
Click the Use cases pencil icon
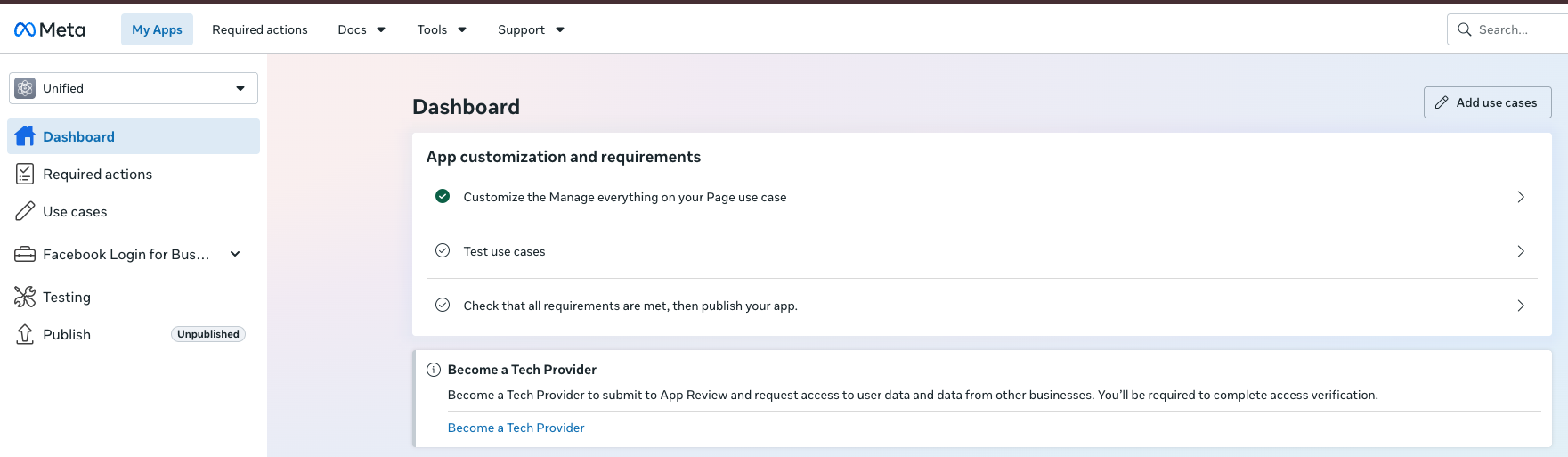(x=25, y=211)
